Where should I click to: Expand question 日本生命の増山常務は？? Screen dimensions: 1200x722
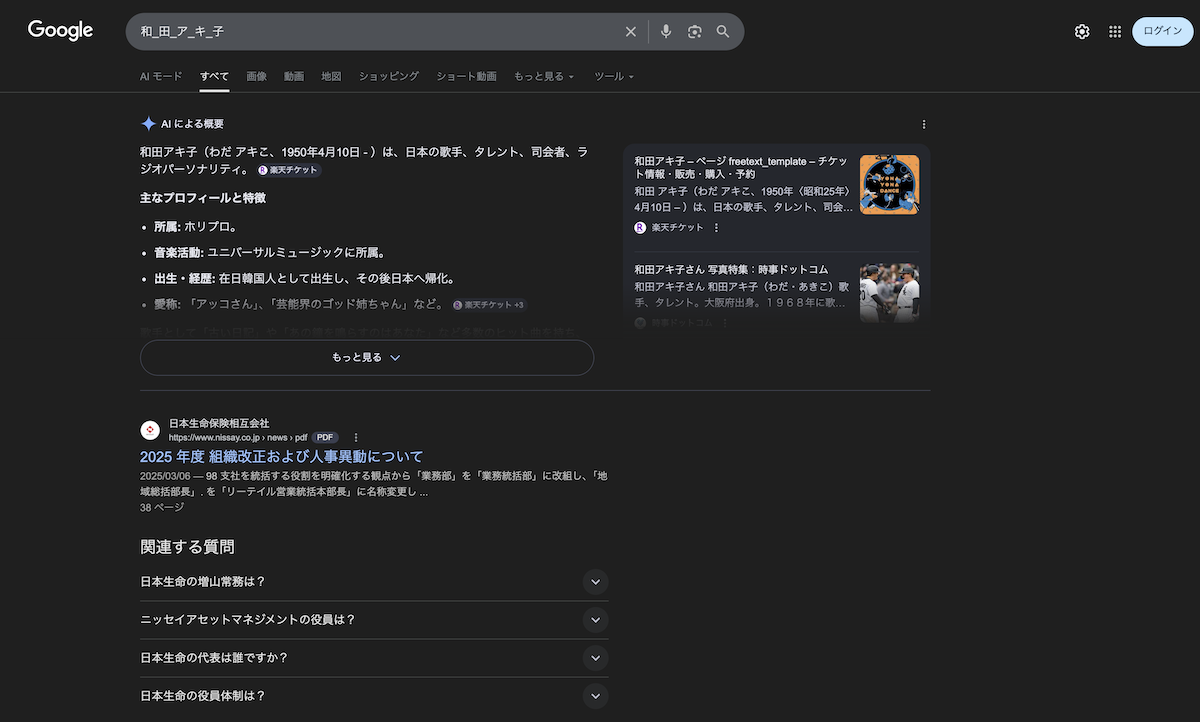595,582
